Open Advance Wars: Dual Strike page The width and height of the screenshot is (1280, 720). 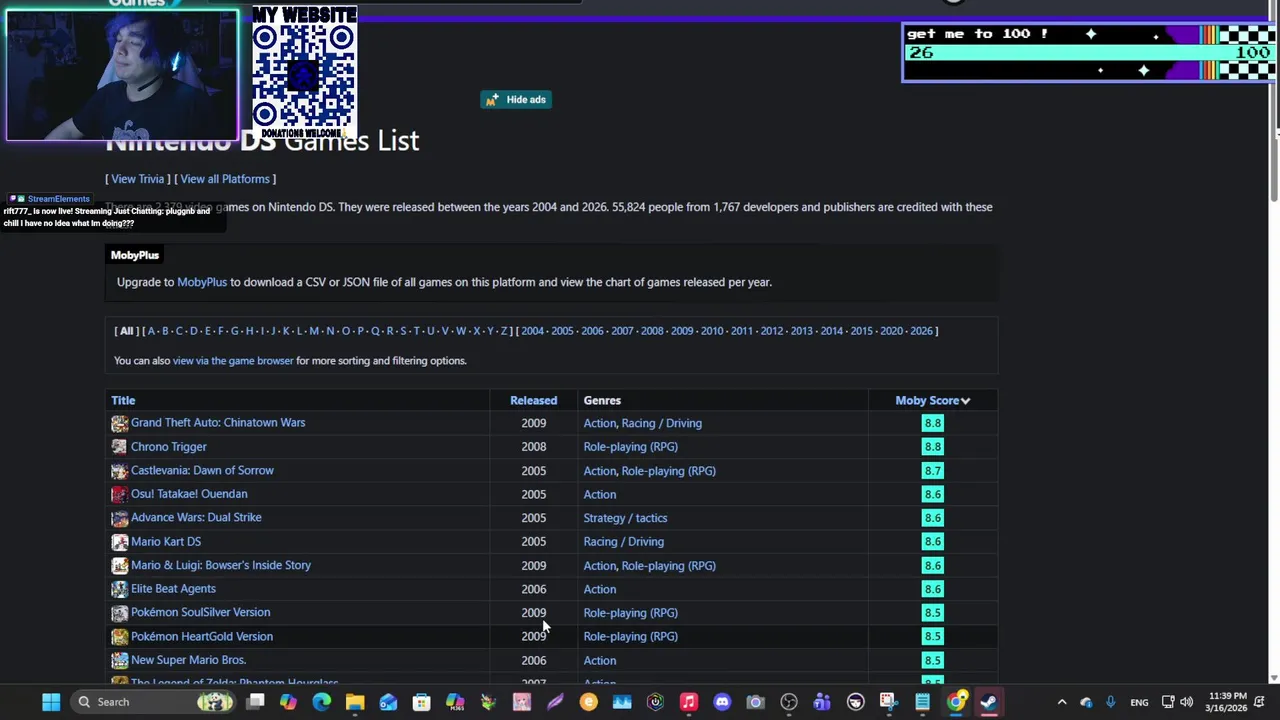pyautogui.click(x=196, y=517)
